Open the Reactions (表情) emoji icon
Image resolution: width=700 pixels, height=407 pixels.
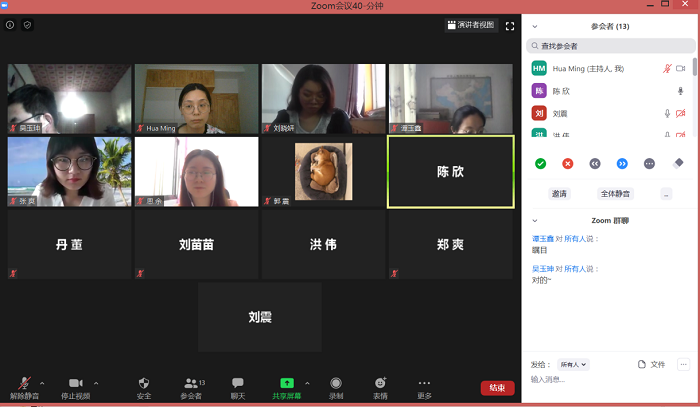[380, 383]
